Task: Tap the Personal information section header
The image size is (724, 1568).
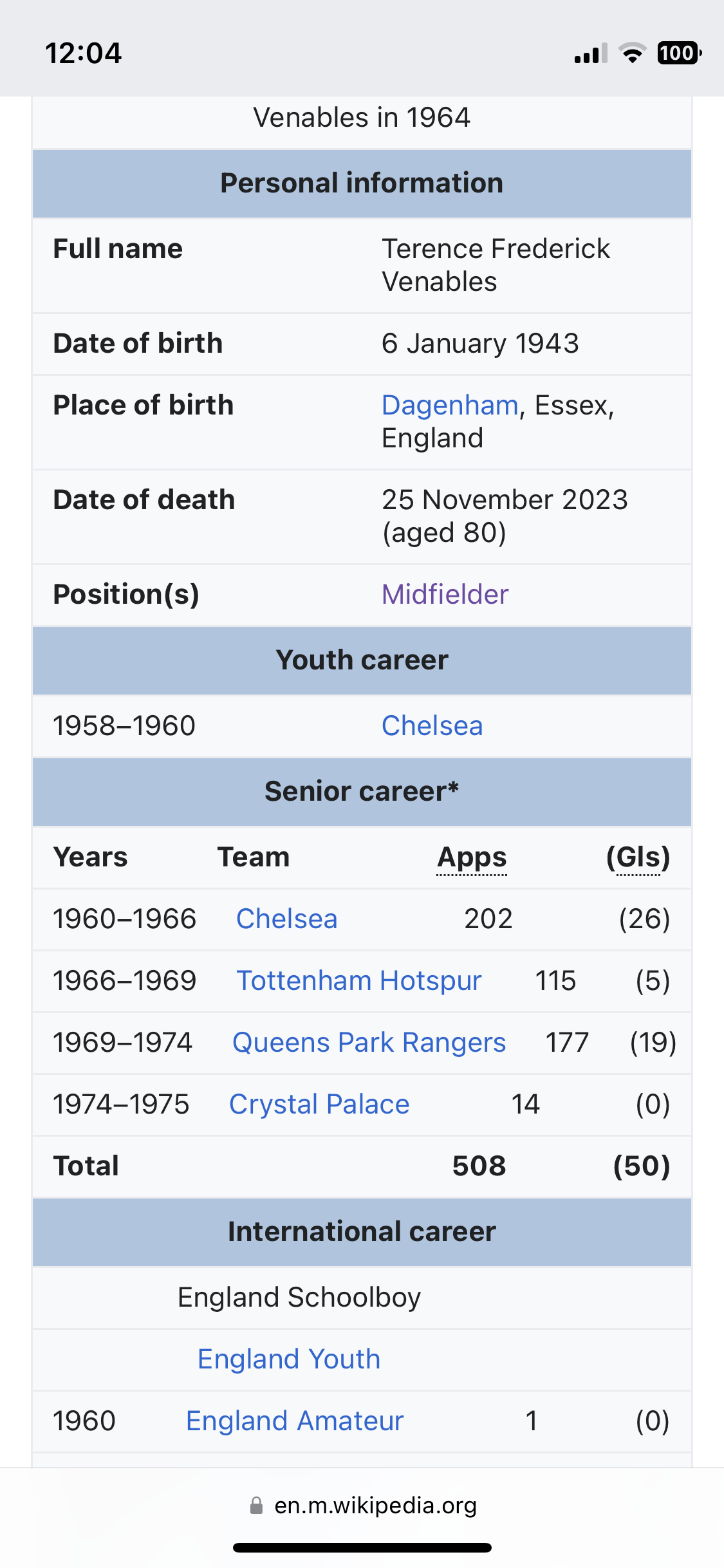Action: tap(362, 183)
